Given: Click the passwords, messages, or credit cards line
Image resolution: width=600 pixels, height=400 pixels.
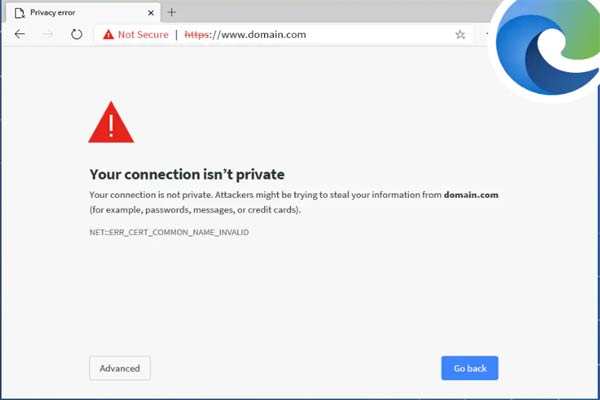Looking at the screenshot, I should (x=195, y=210).
